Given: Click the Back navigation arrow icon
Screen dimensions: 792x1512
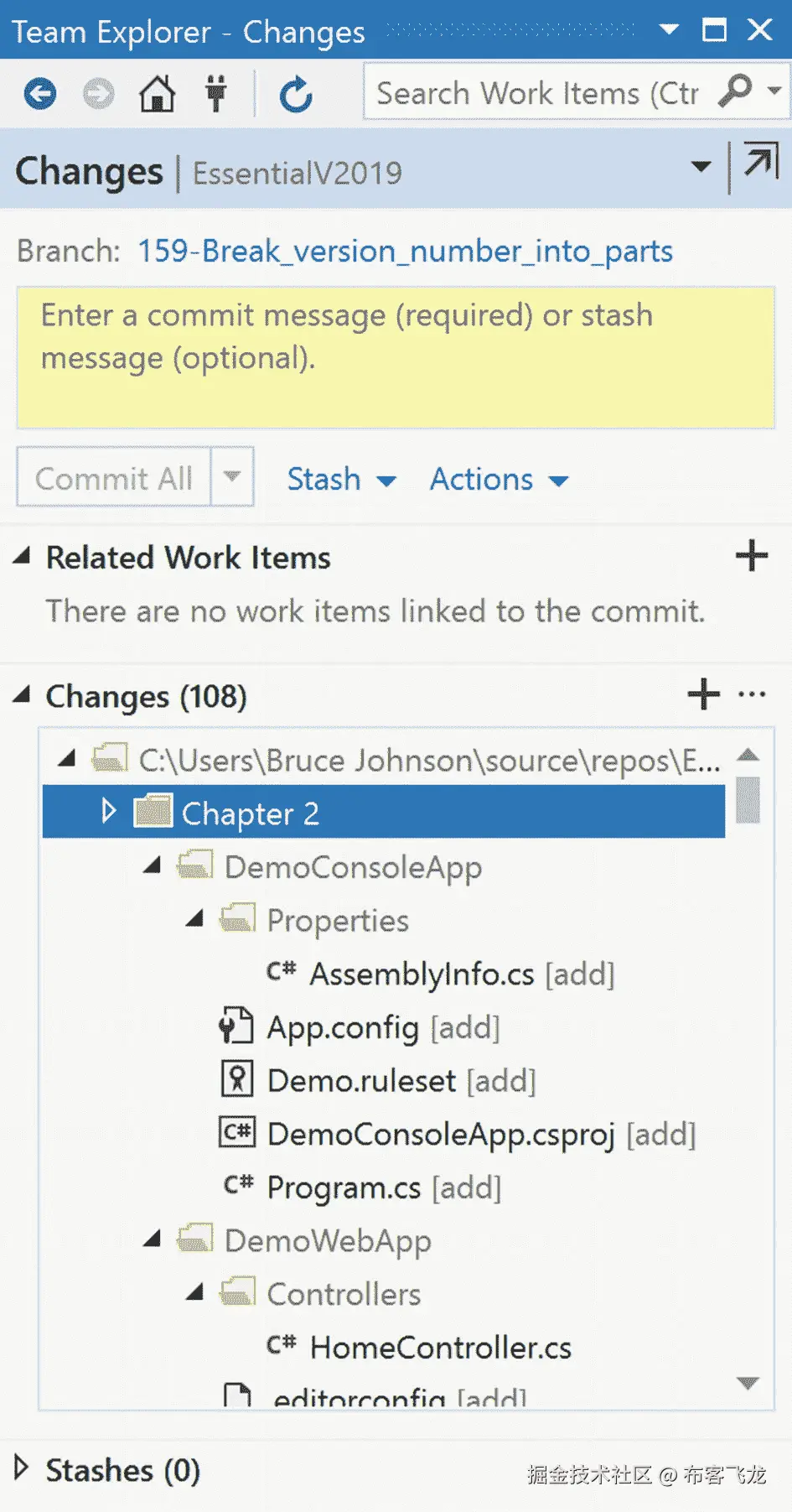Looking at the screenshot, I should 39,94.
